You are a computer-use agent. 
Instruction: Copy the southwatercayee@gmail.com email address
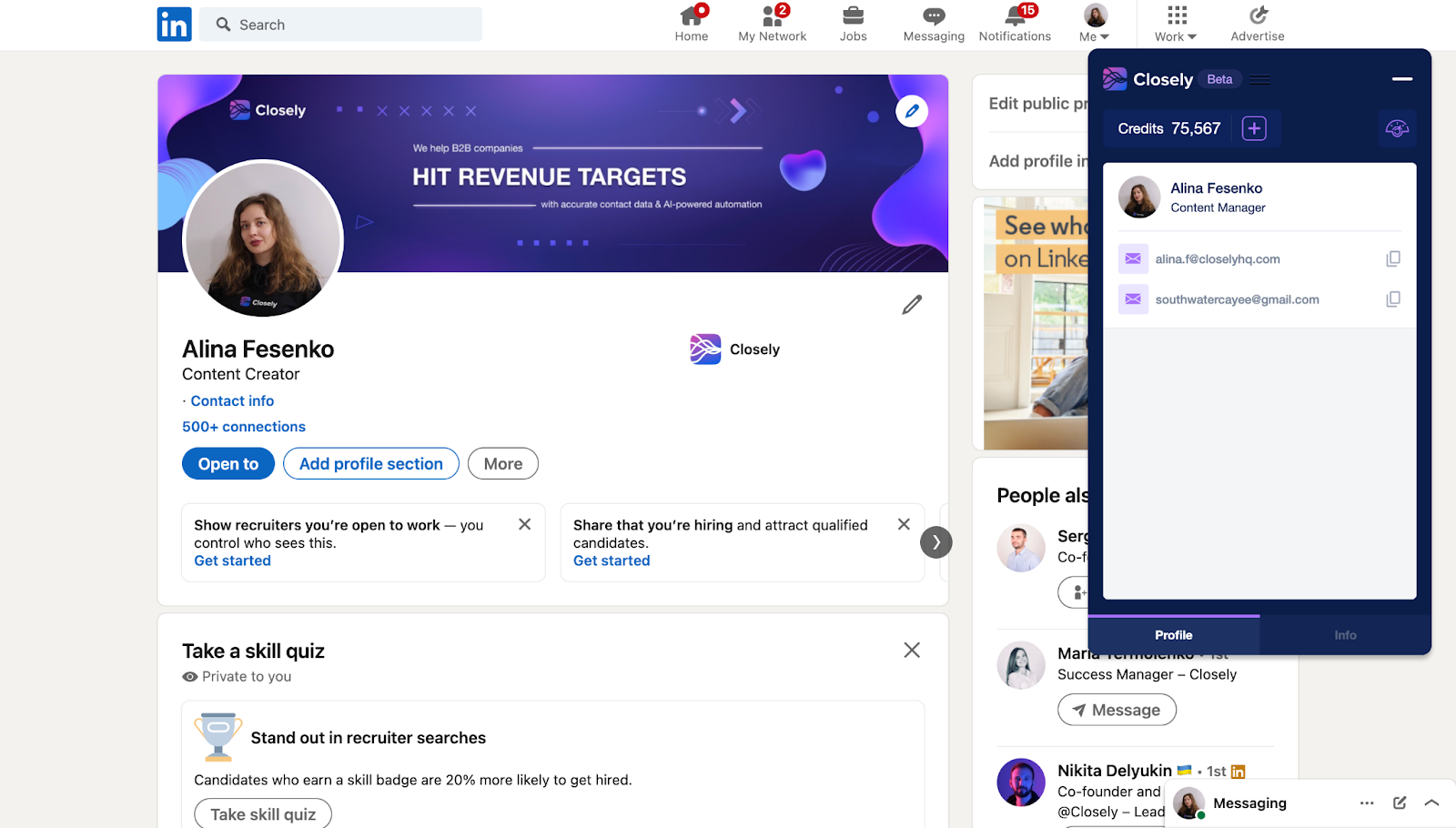(1392, 299)
